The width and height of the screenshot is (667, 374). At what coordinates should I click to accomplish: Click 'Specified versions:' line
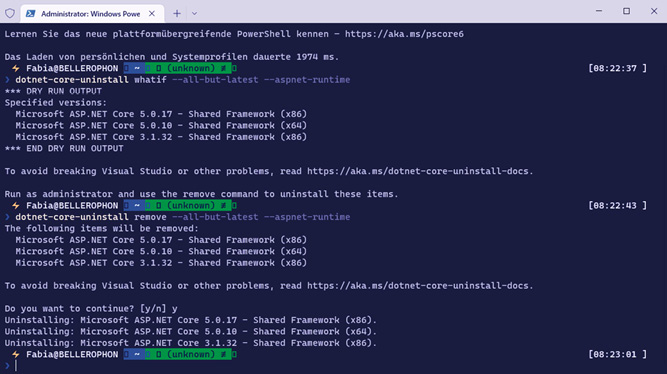coord(56,103)
